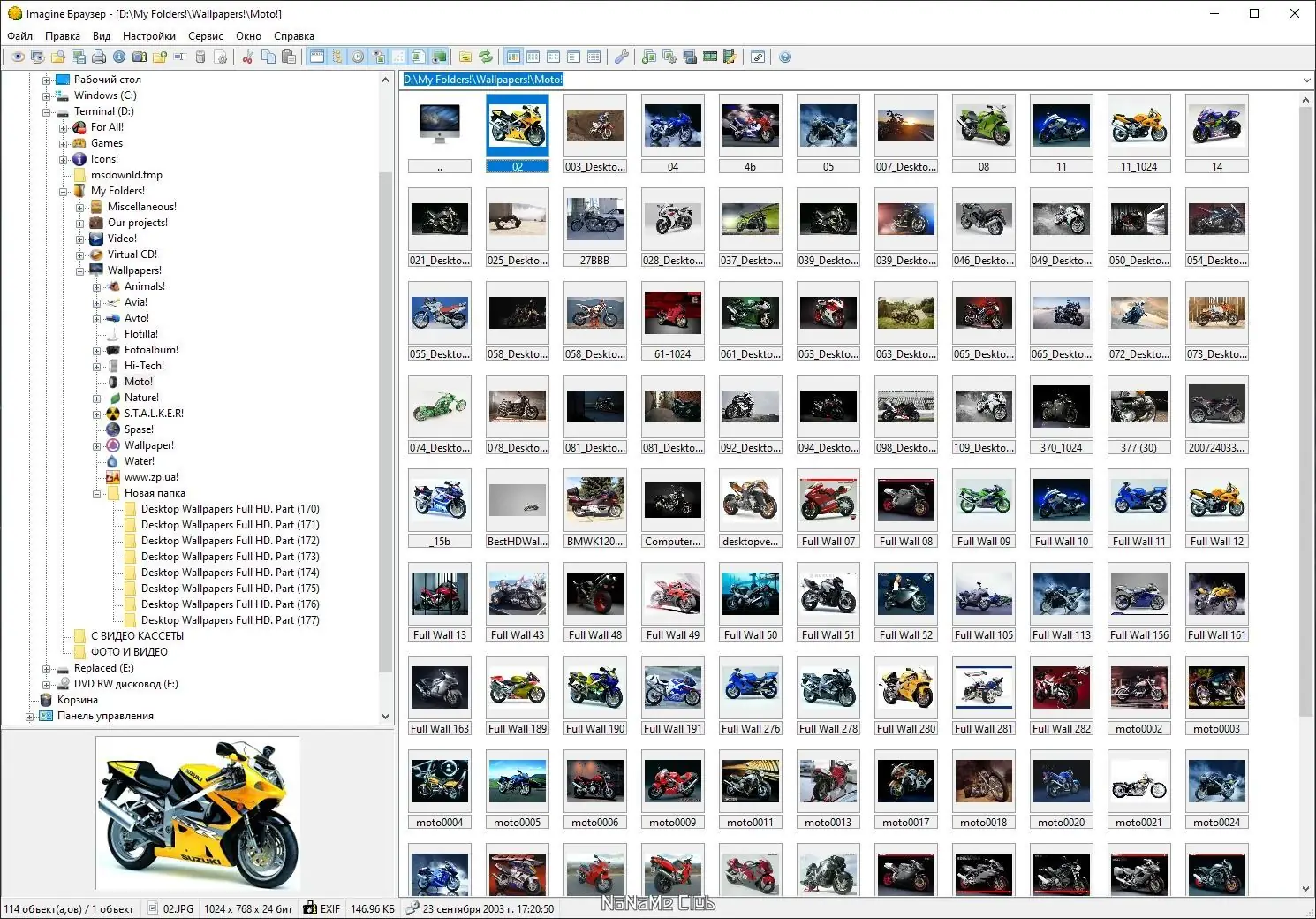Click the file properties gear page icon
This screenshot has width=1316, height=919.
pos(221,57)
